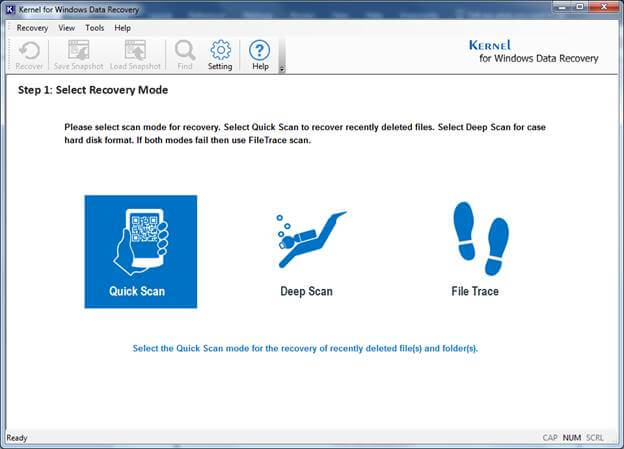Click the Kernel for Windows Data Recovery logo
624x449 pixels.
[x=534, y=51]
